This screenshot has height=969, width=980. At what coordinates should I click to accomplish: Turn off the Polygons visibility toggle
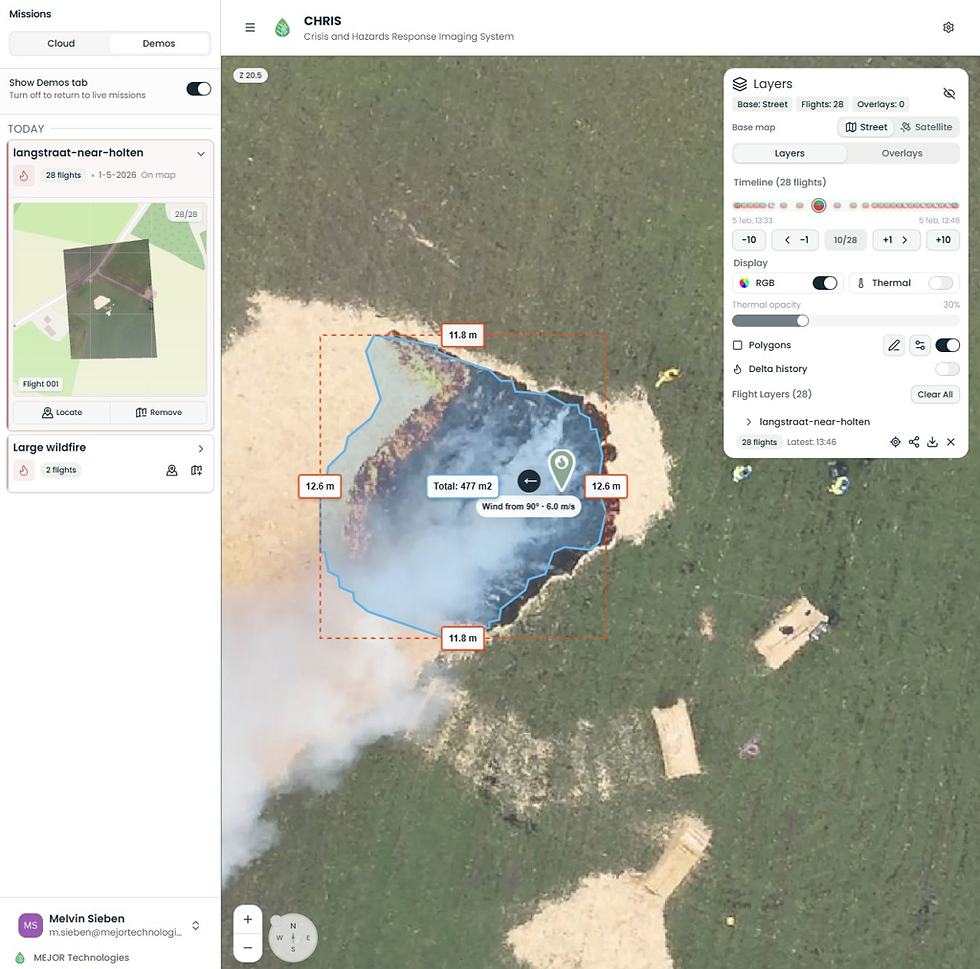948,345
